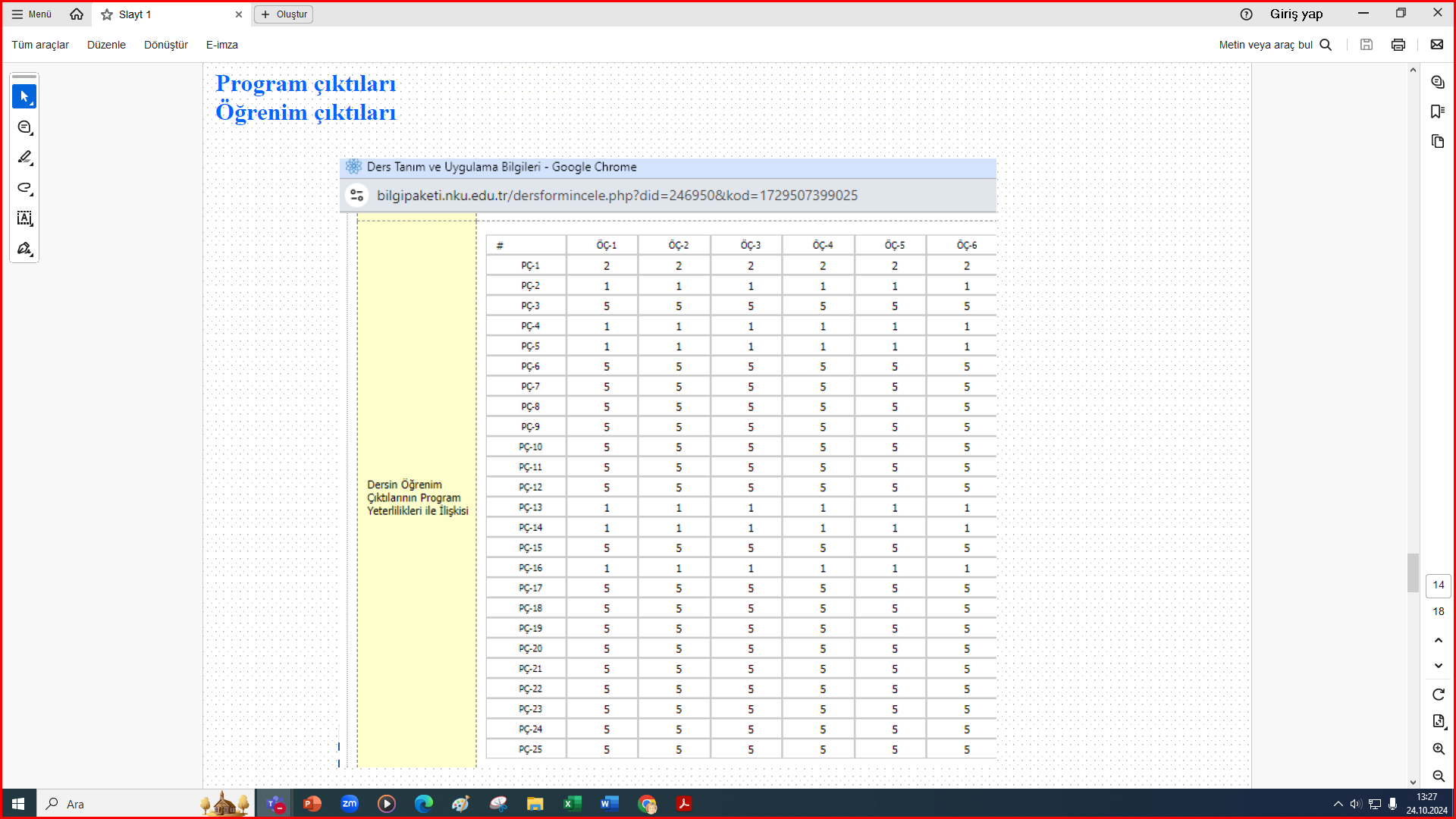Show hidden system tray icons
Screen dimensions: 1456x819
click(x=1338, y=804)
